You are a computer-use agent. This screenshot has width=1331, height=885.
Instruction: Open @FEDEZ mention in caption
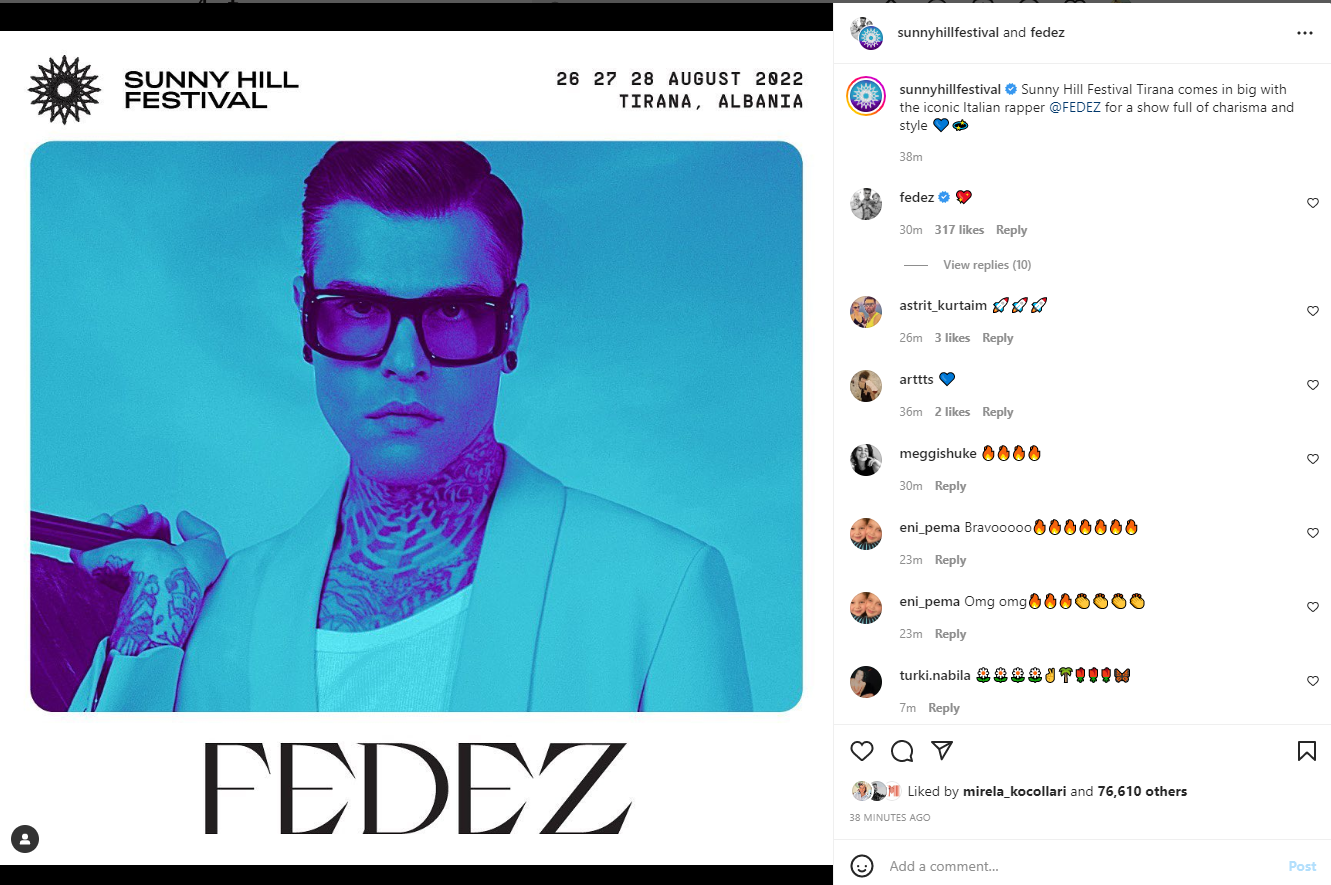coord(1075,107)
